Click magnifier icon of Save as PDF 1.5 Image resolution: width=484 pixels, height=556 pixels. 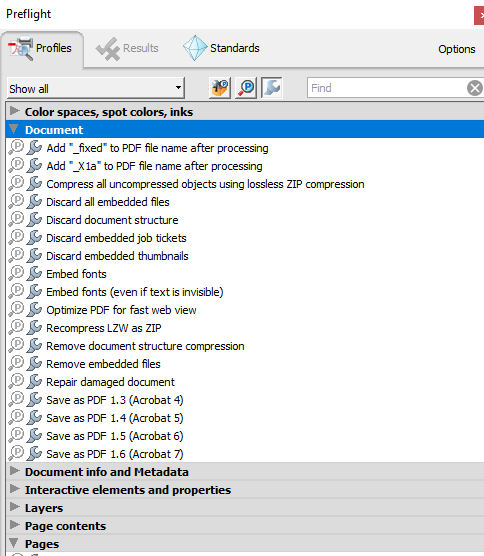click(x=16, y=435)
